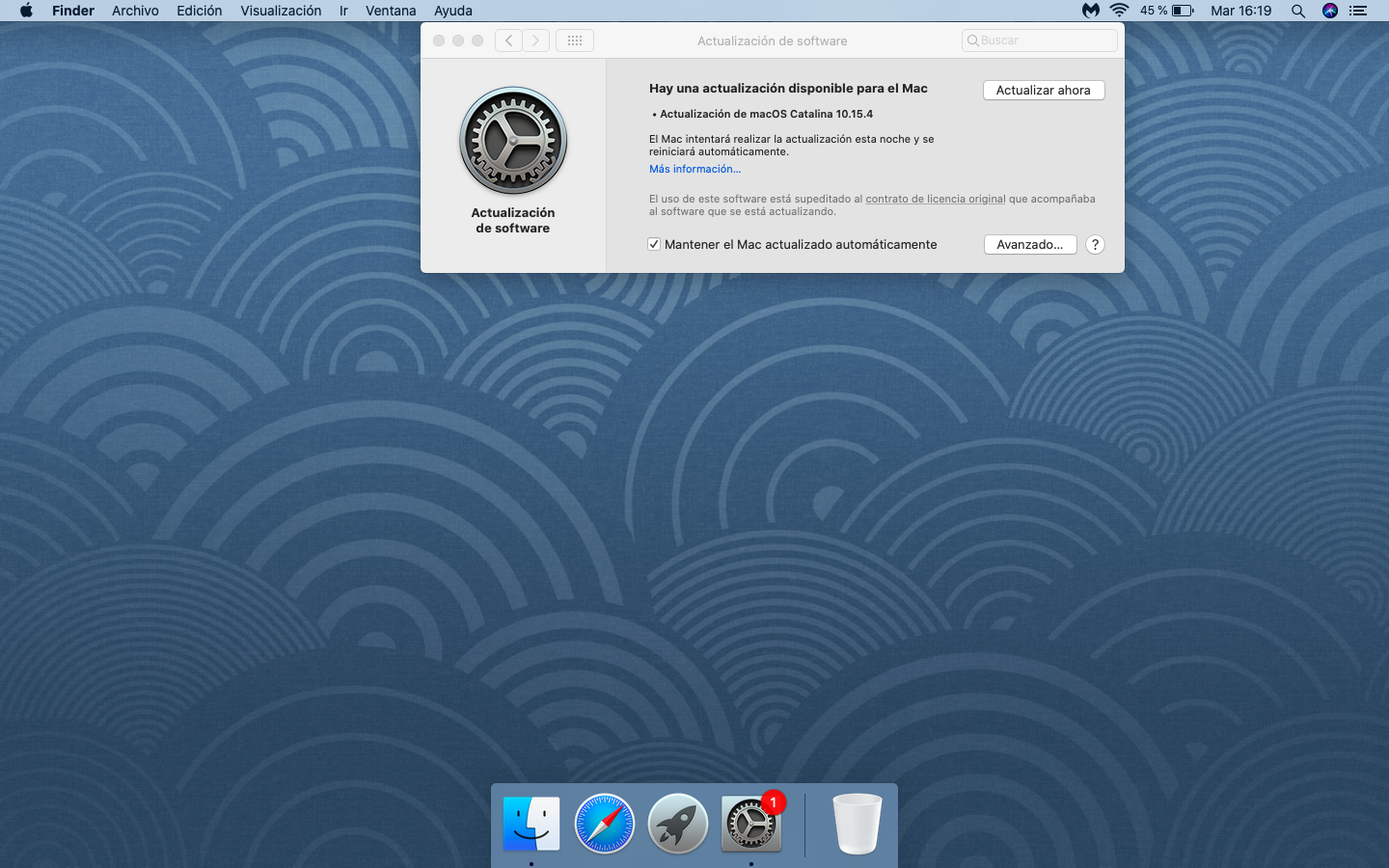This screenshot has height=868, width=1389.
Task: Open System Preferences icon in Dock
Action: tap(750, 826)
